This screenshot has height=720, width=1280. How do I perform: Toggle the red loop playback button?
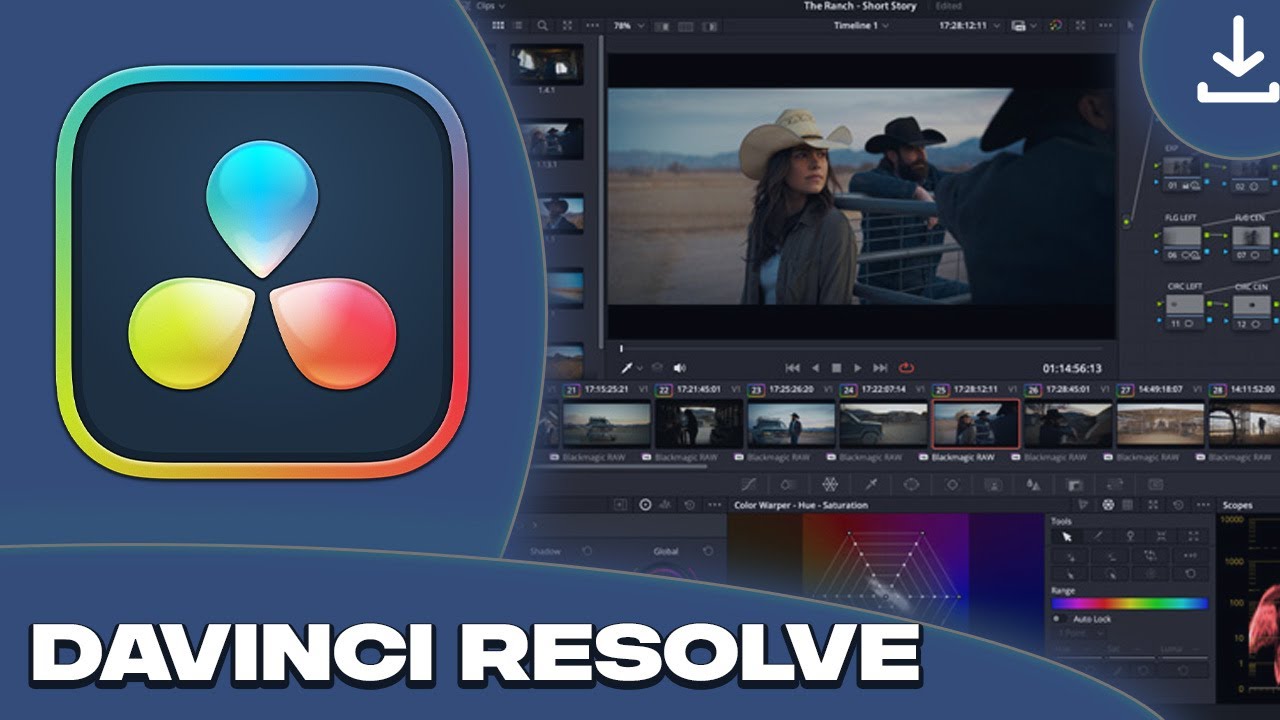[x=907, y=368]
